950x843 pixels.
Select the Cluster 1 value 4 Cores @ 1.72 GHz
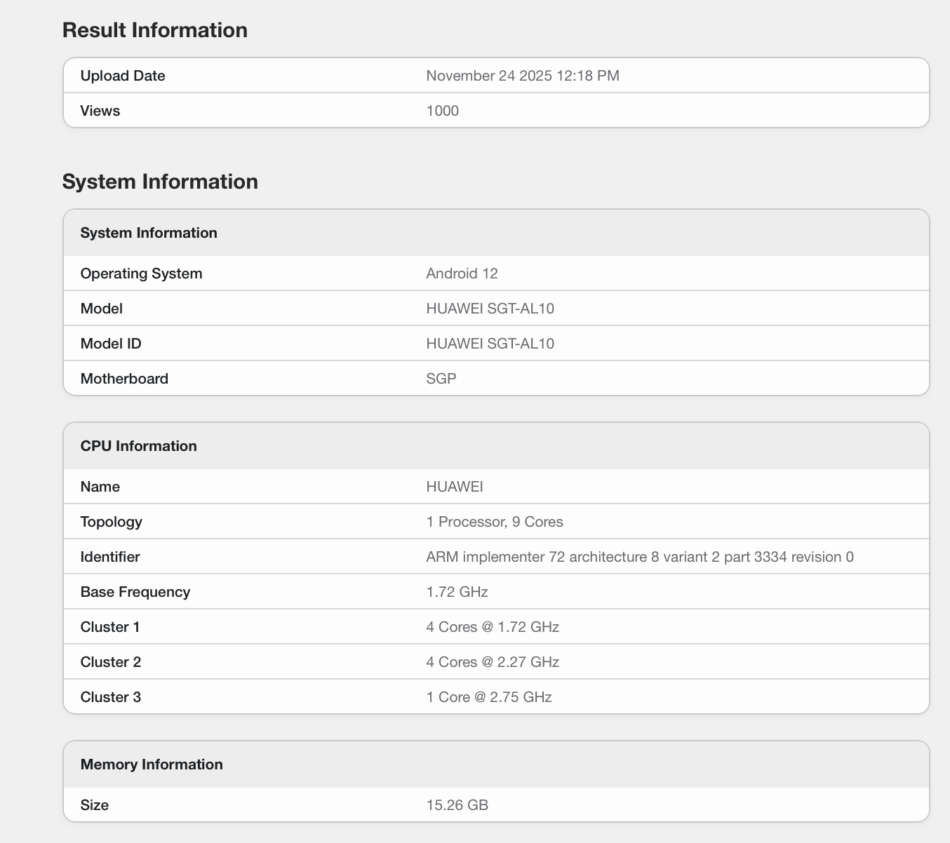[492, 627]
